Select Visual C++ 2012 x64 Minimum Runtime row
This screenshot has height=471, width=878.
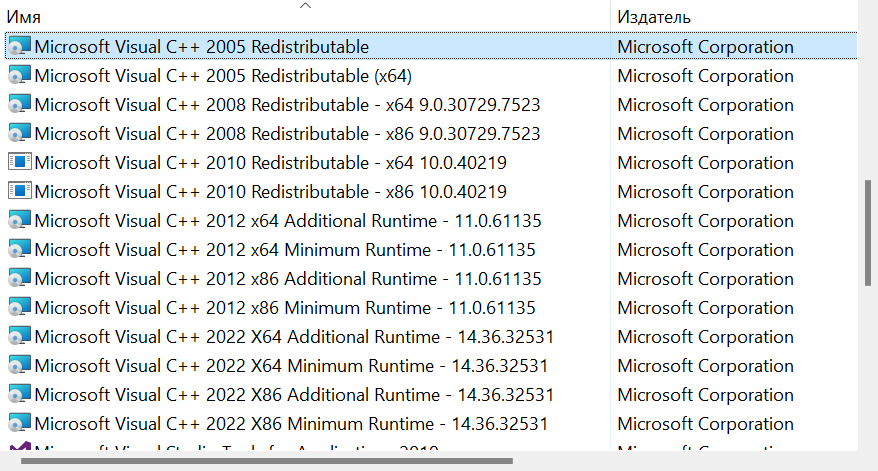284,250
